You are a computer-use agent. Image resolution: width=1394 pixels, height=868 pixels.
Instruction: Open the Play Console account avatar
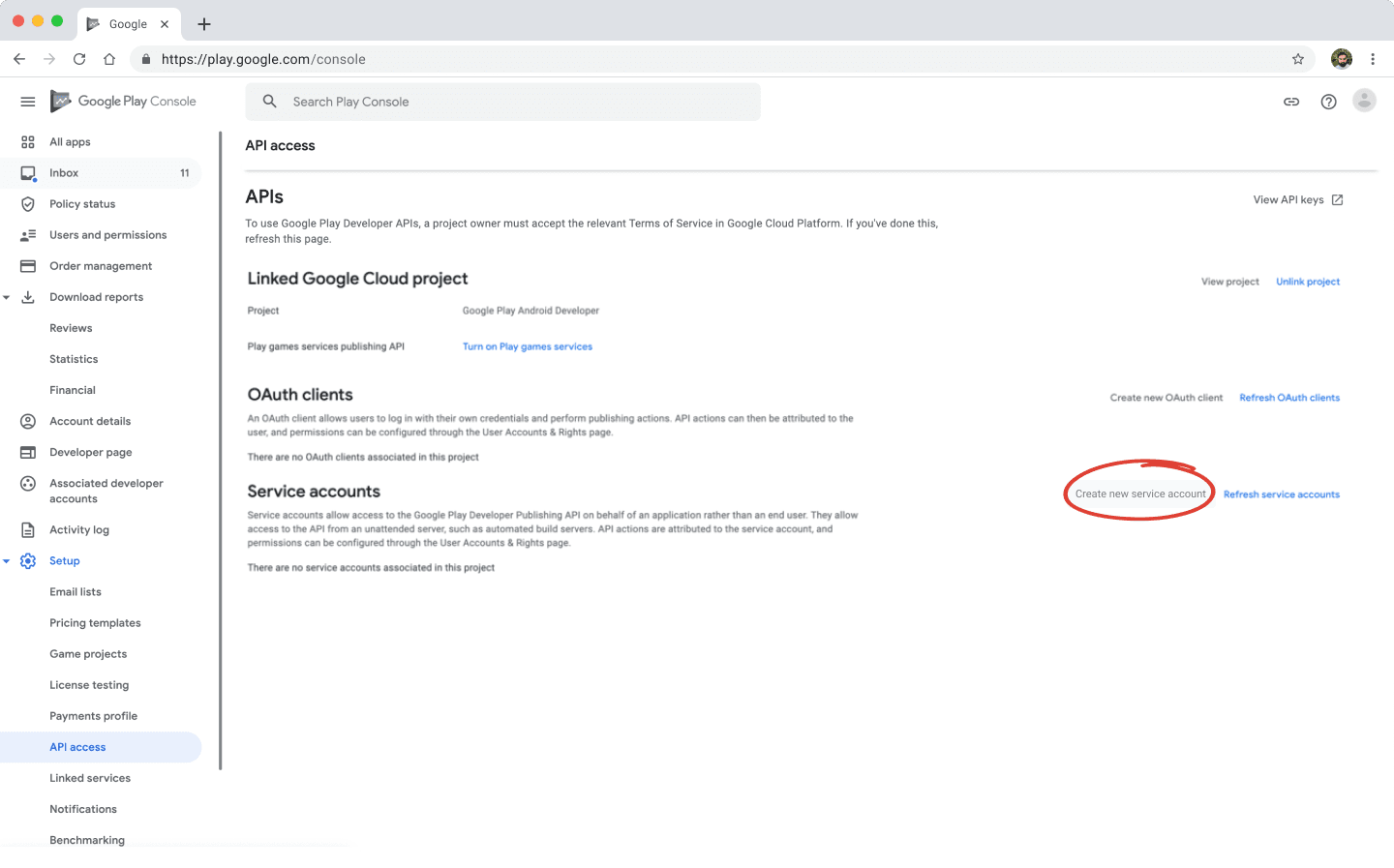coord(1364,101)
